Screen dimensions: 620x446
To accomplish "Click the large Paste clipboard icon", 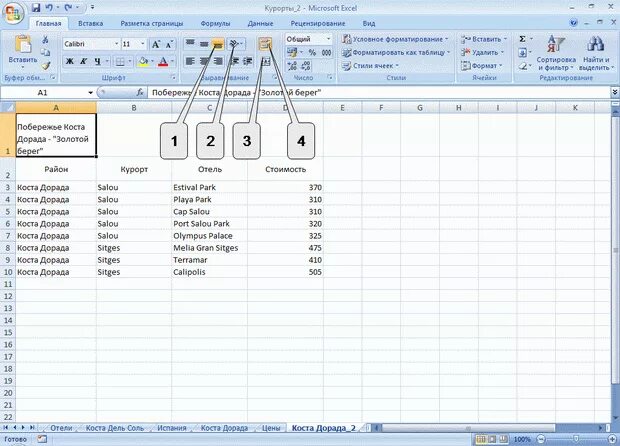I will tap(23, 44).
